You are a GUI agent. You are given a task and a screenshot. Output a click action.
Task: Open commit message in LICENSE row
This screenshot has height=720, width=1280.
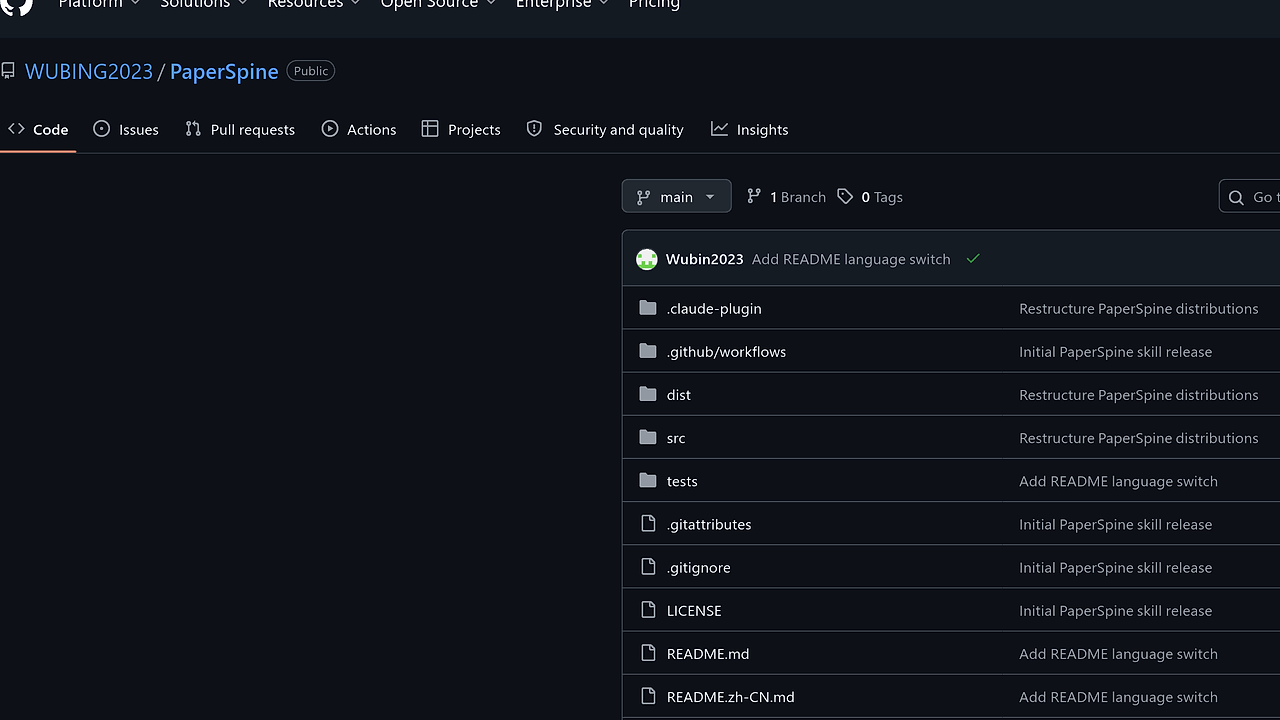pos(1116,610)
